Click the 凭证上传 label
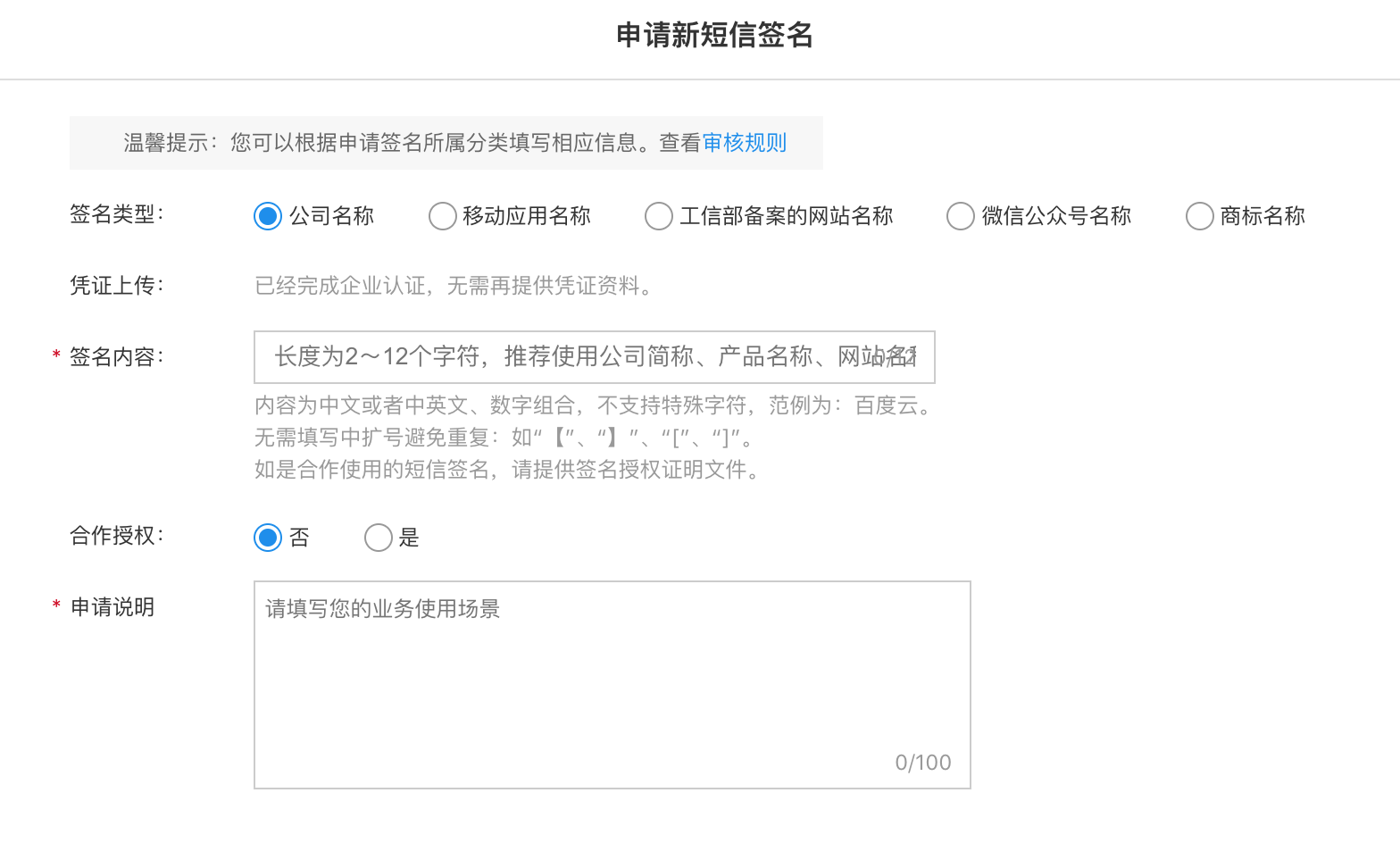Image resolution: width=1400 pixels, height=843 pixels. click(116, 286)
